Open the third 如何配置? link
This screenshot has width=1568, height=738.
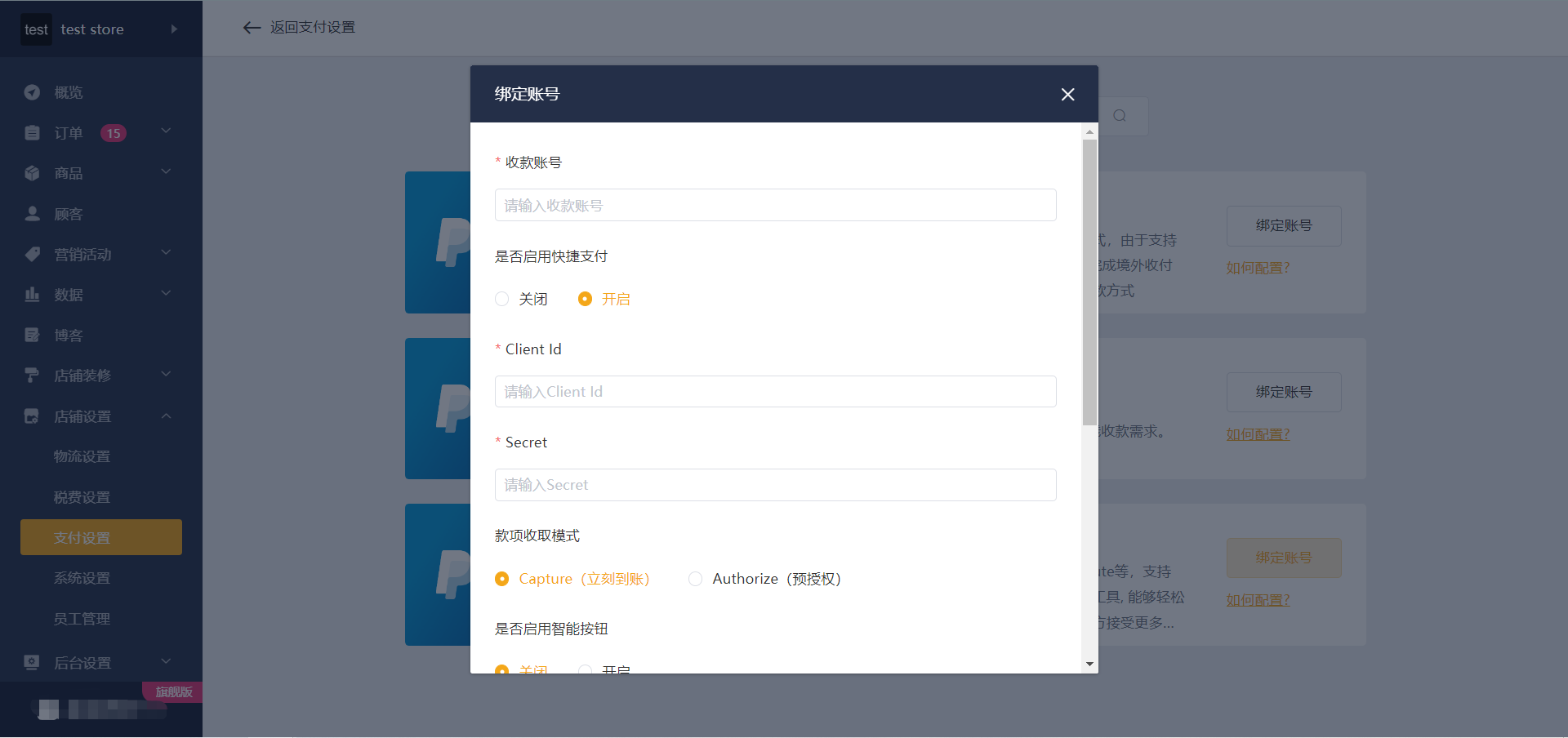(1258, 600)
